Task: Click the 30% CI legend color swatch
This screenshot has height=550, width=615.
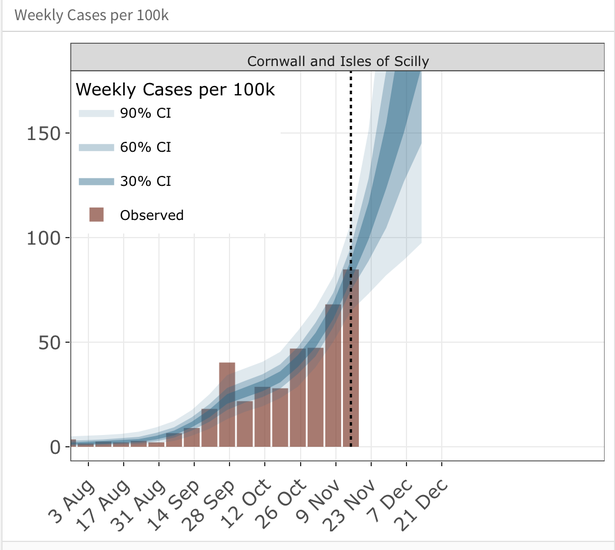Action: point(97,181)
